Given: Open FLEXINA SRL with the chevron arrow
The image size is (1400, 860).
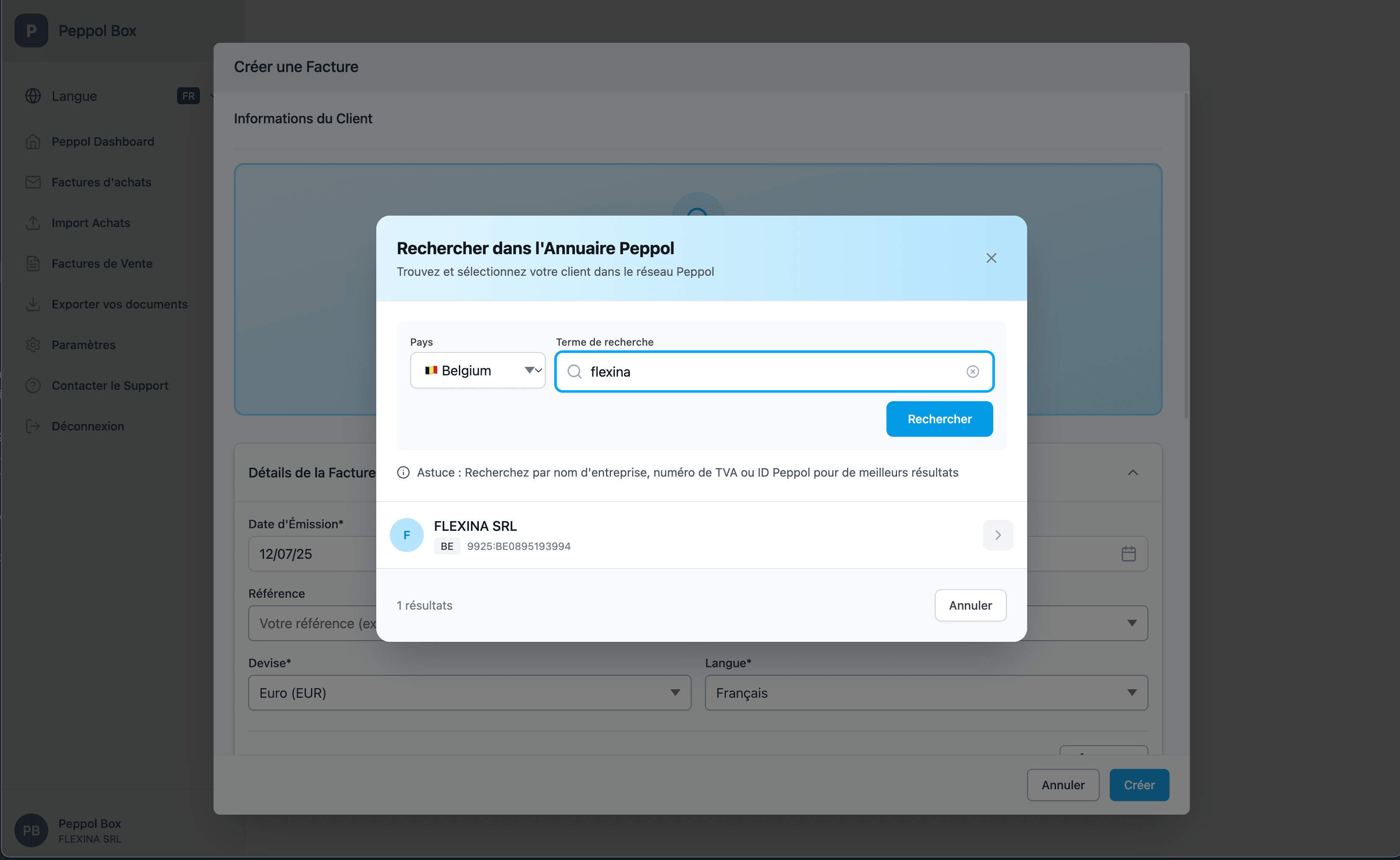Looking at the screenshot, I should click(998, 535).
